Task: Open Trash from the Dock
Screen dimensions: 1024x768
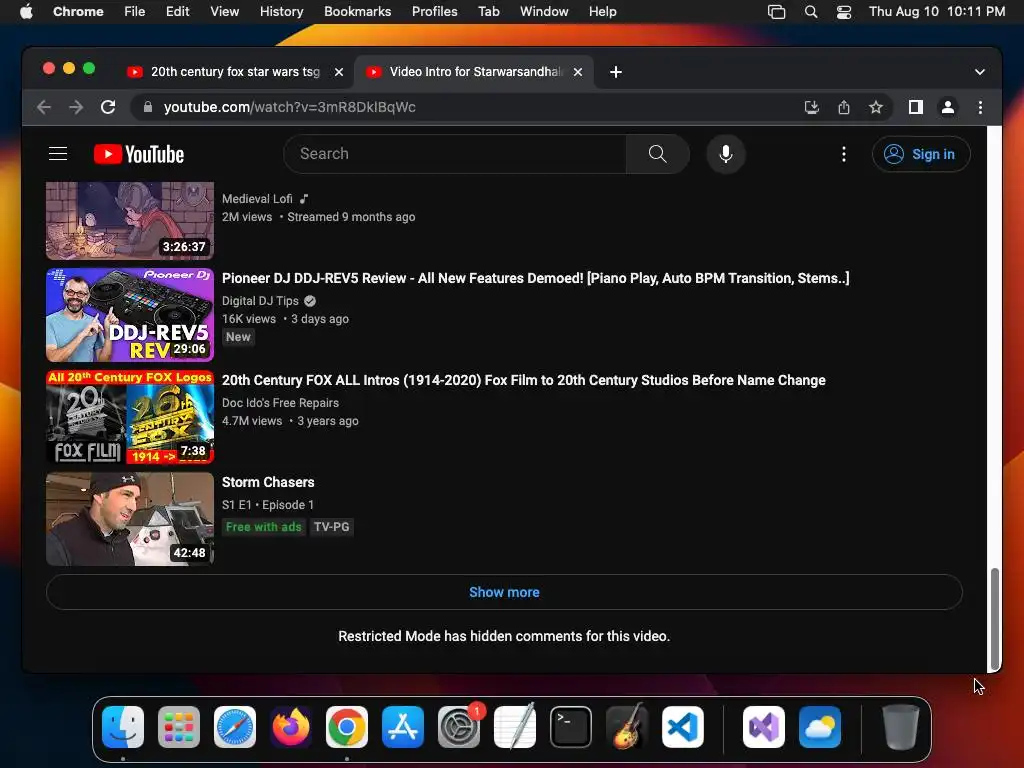Action: pos(901,727)
